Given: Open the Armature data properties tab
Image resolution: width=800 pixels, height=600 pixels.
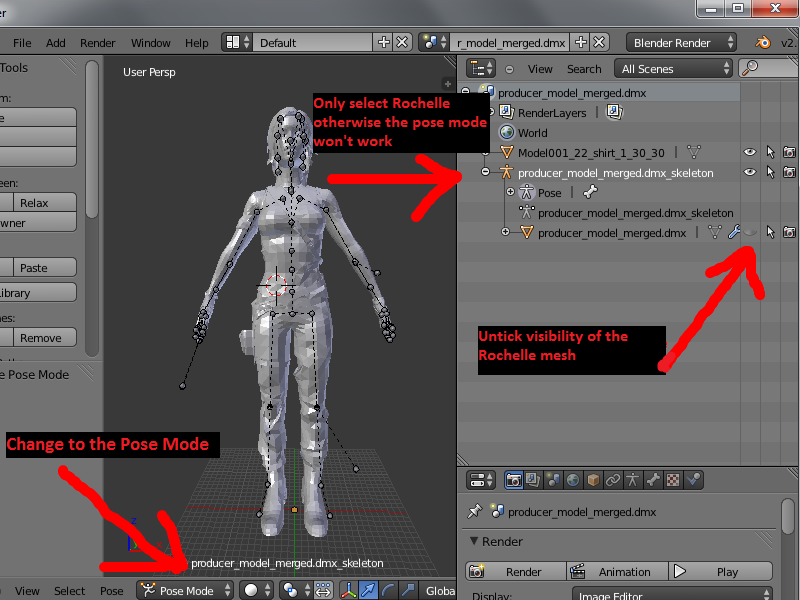Looking at the screenshot, I should coord(633,480).
